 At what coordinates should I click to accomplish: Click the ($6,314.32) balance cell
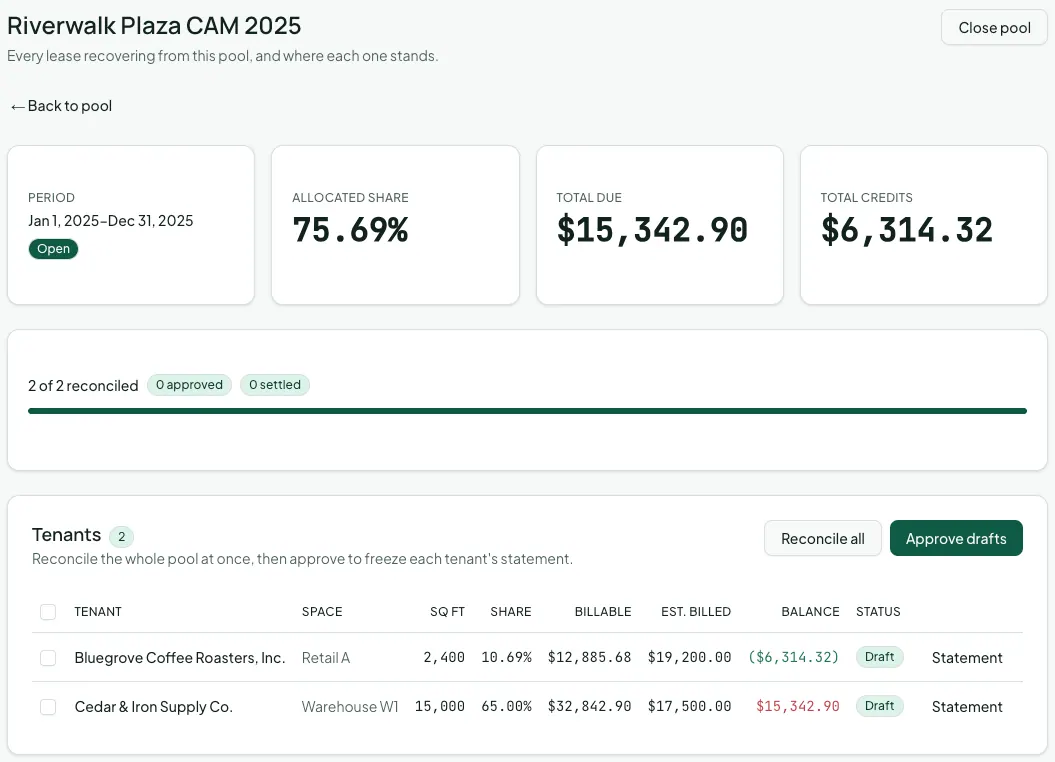click(x=793, y=657)
